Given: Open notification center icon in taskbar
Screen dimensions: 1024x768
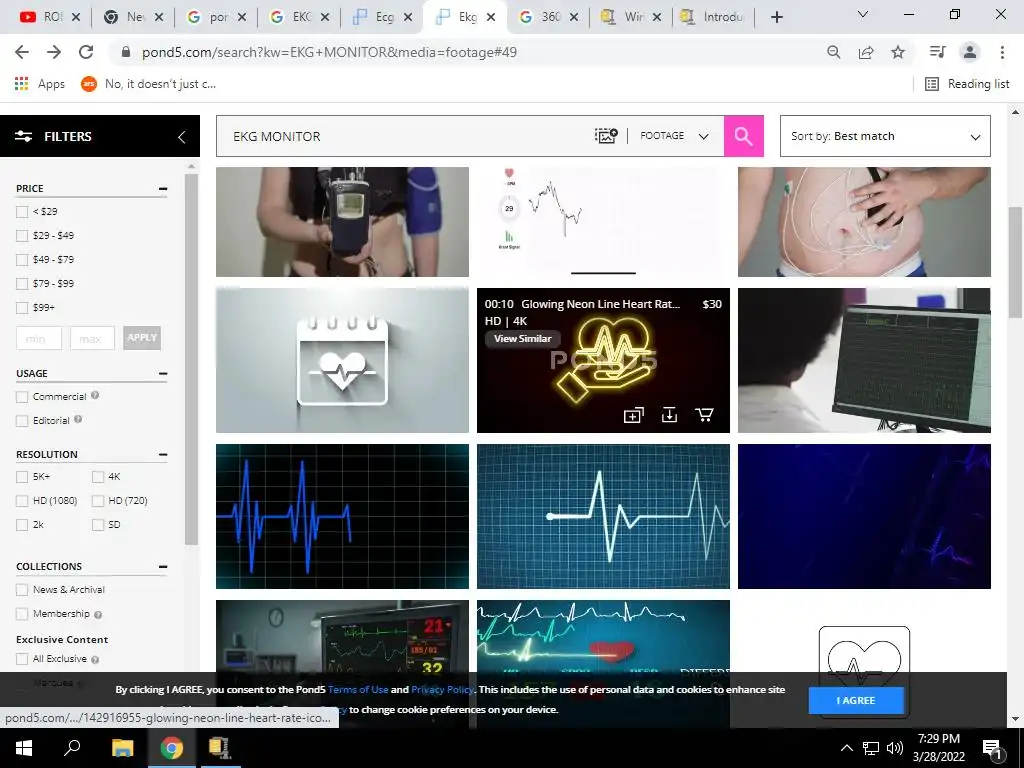Looking at the screenshot, I should pos(992,748).
